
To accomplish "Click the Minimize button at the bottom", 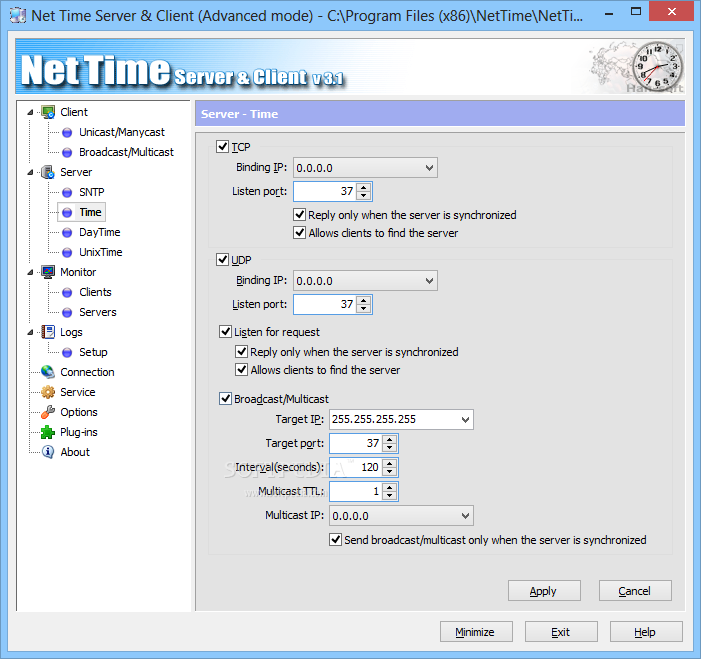I will coord(476,632).
